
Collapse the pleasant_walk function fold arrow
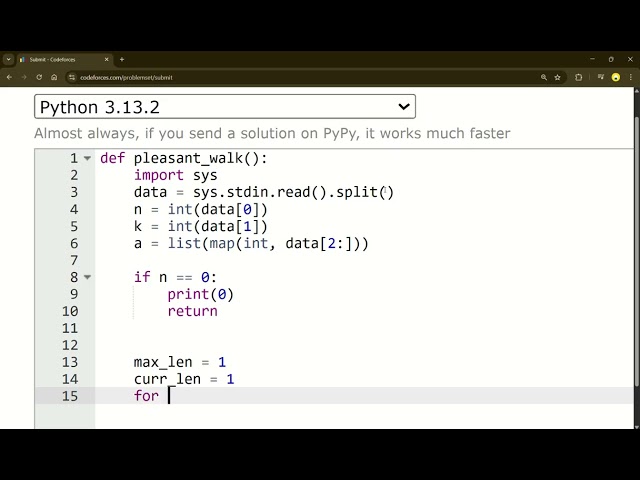pos(88,159)
